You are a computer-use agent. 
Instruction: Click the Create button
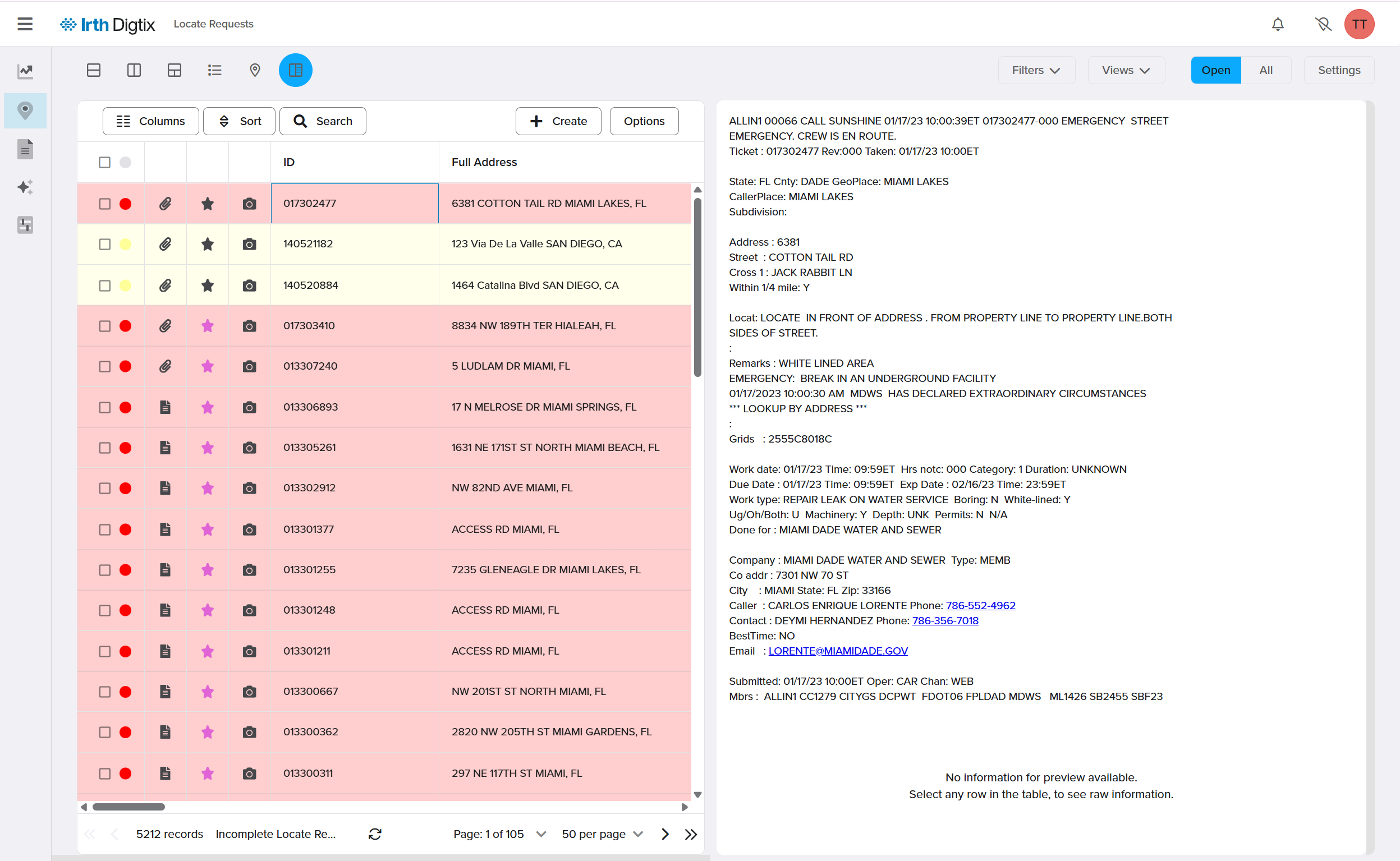558,121
